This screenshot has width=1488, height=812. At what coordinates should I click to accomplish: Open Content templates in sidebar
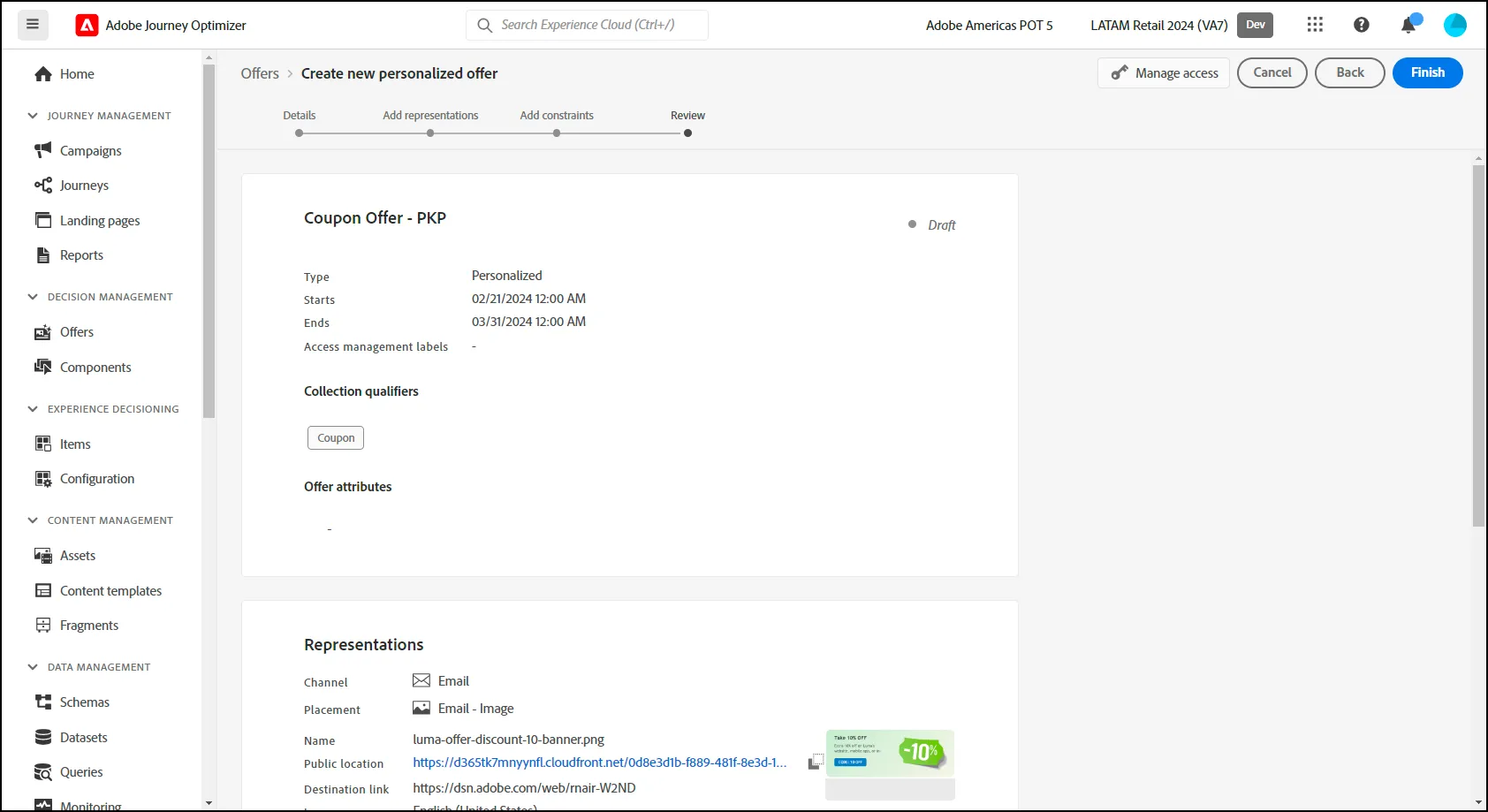[x=110, y=591]
